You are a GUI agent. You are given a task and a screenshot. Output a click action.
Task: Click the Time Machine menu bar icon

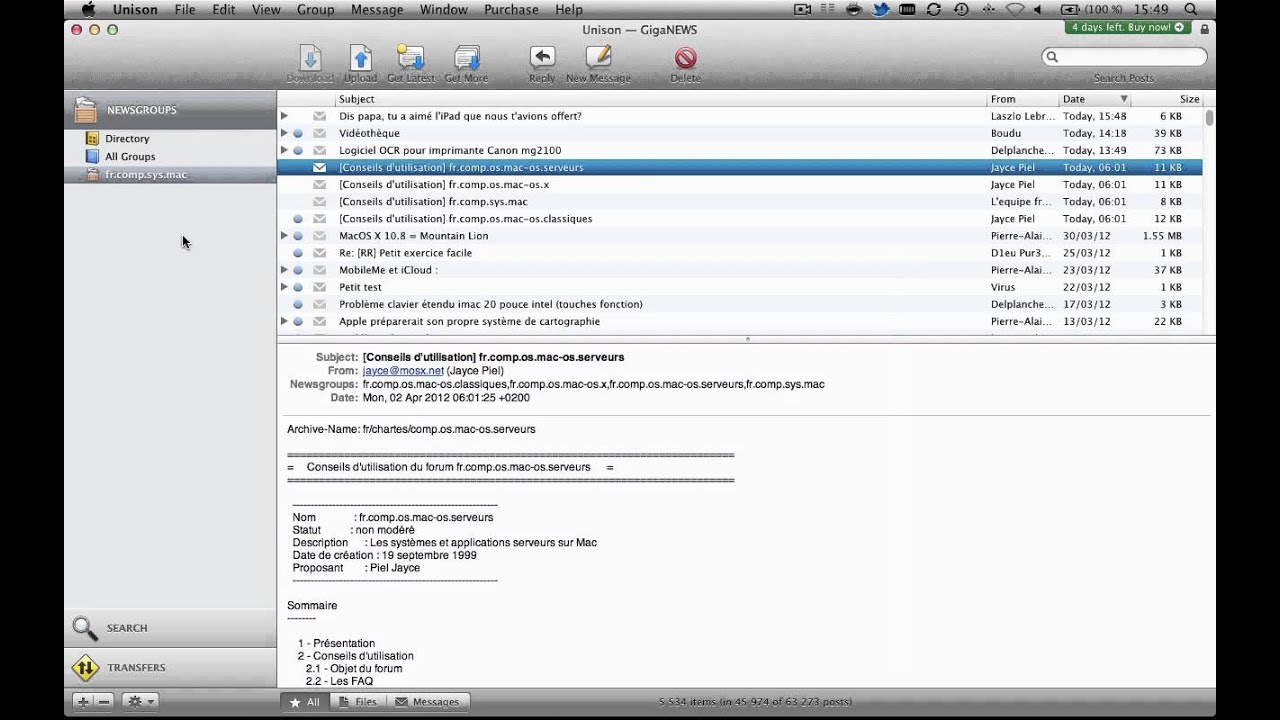(961, 9)
